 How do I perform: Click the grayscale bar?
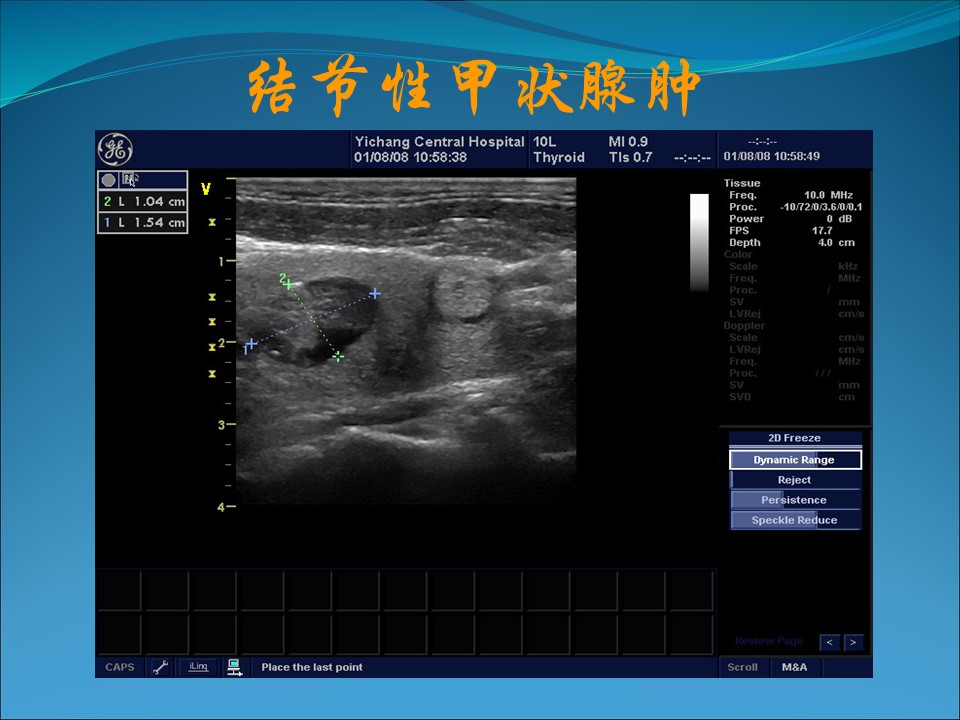[699, 243]
